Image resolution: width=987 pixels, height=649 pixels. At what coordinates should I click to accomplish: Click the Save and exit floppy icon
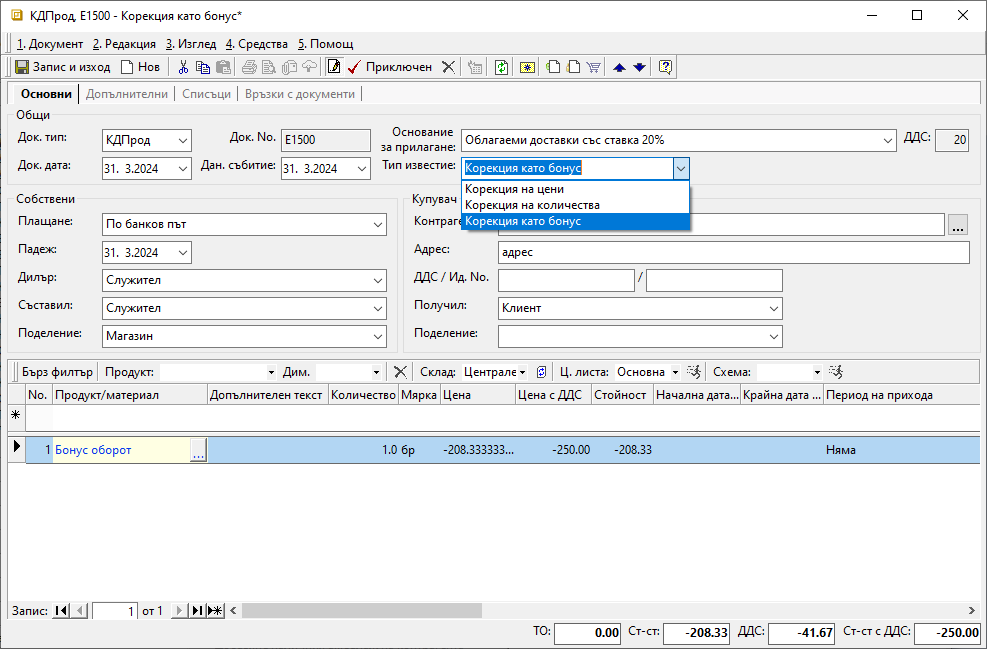(22, 67)
